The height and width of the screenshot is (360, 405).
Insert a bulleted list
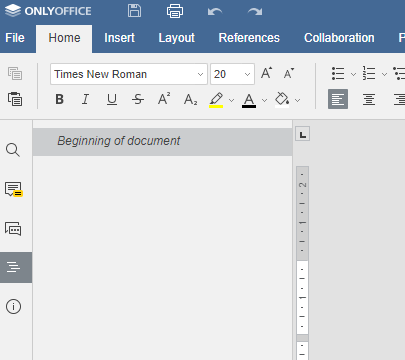point(338,73)
